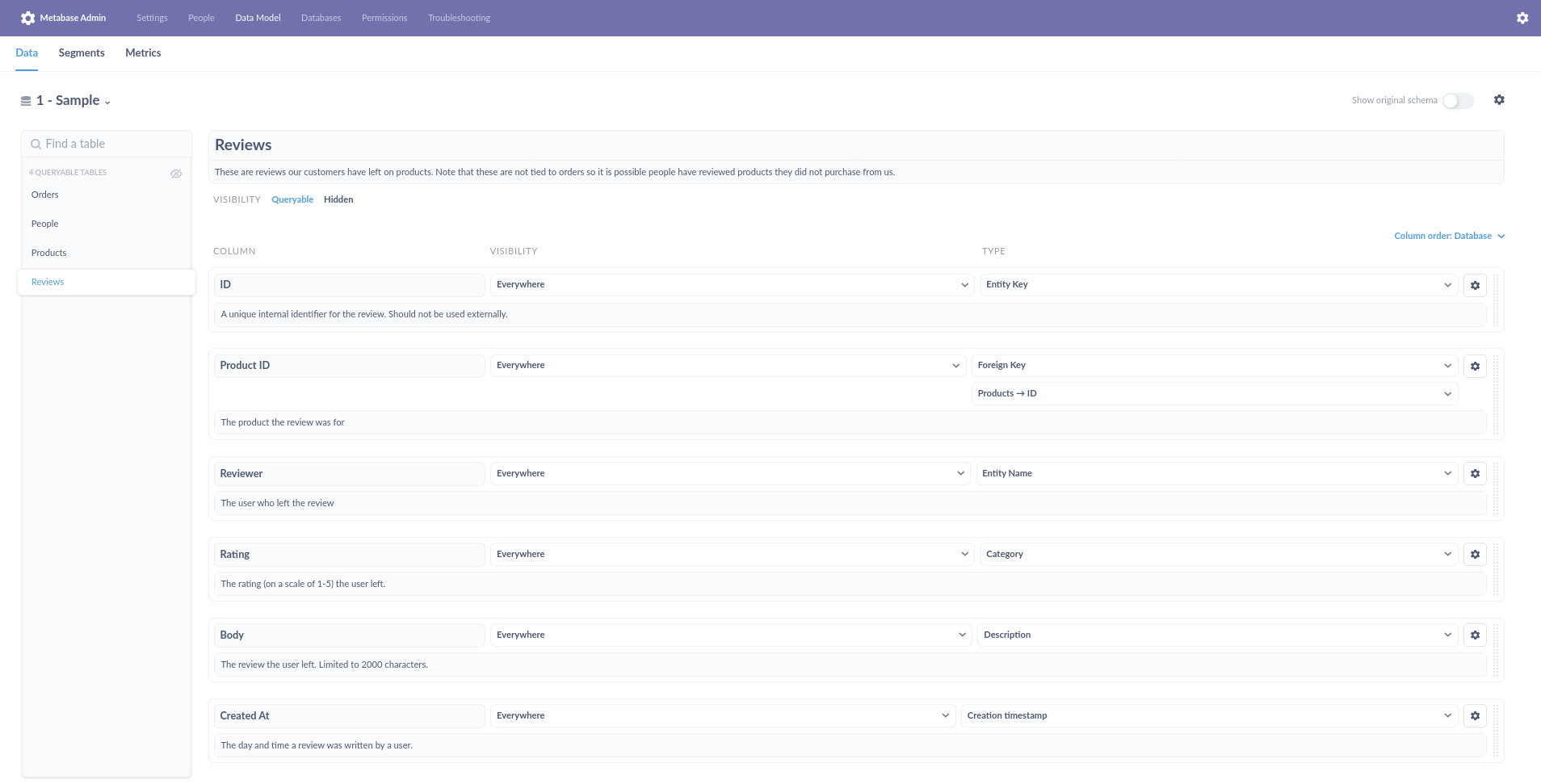Click inside the Find a table search field
The height and width of the screenshot is (784, 1541).
coord(105,143)
